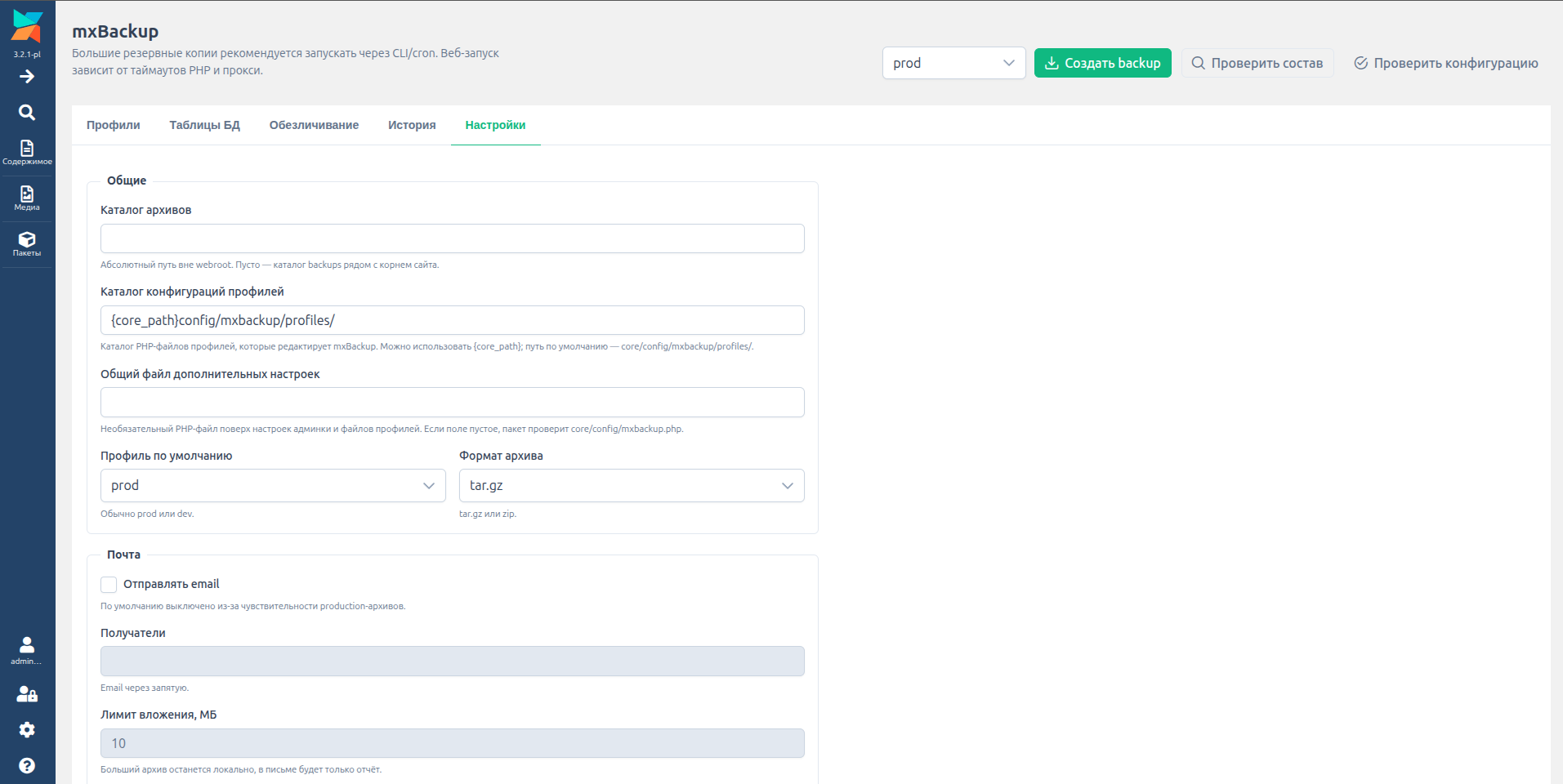Expand the Формат архива dropdown
Viewport: 1563px width, 784px height.
[x=632, y=486]
